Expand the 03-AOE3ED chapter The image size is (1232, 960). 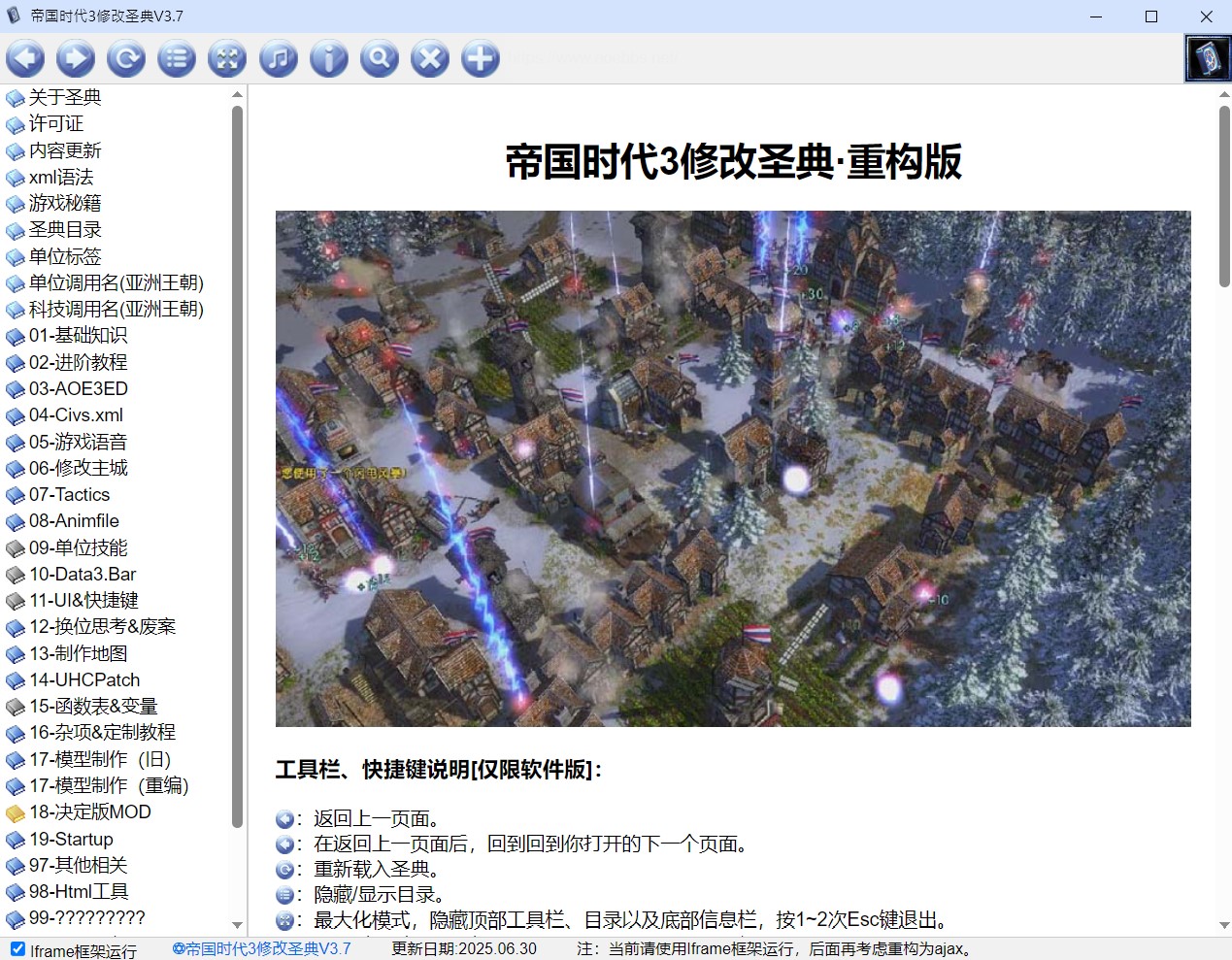(79, 388)
